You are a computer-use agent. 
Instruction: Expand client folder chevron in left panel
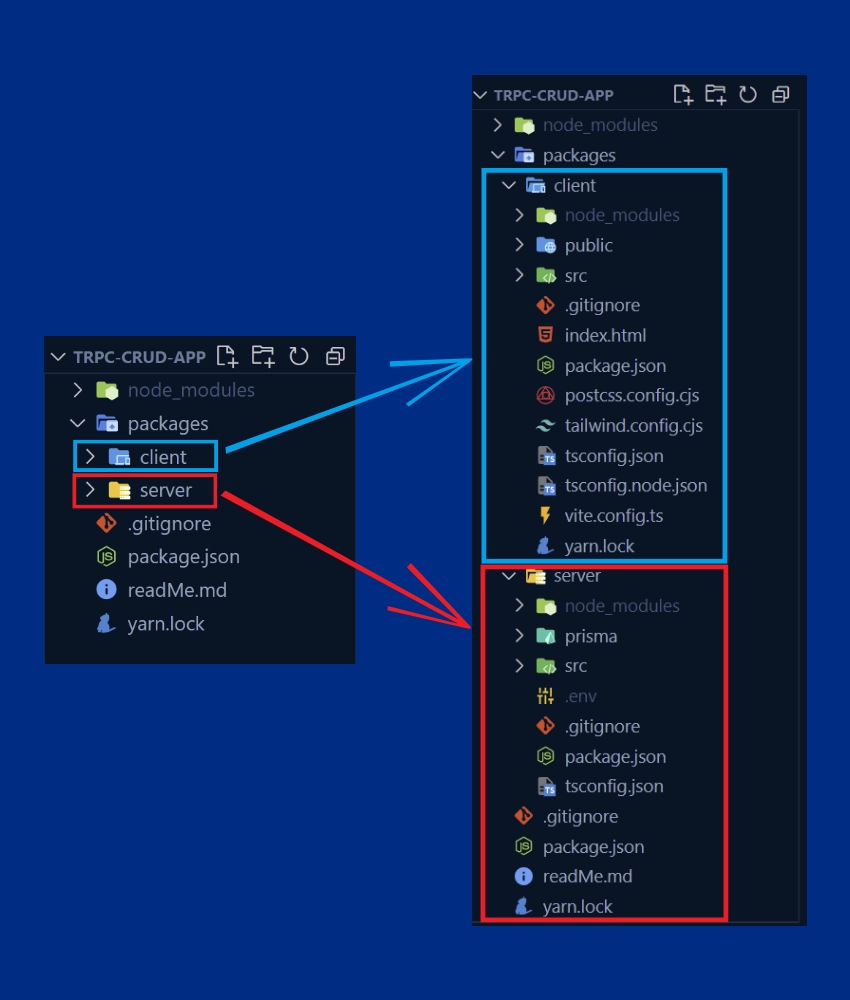click(x=90, y=456)
